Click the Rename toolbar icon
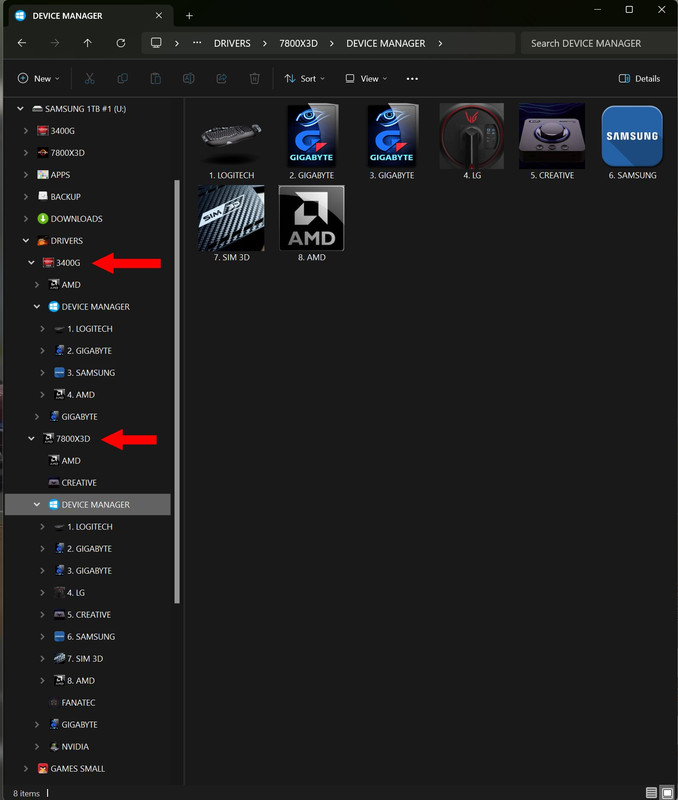 [189, 79]
